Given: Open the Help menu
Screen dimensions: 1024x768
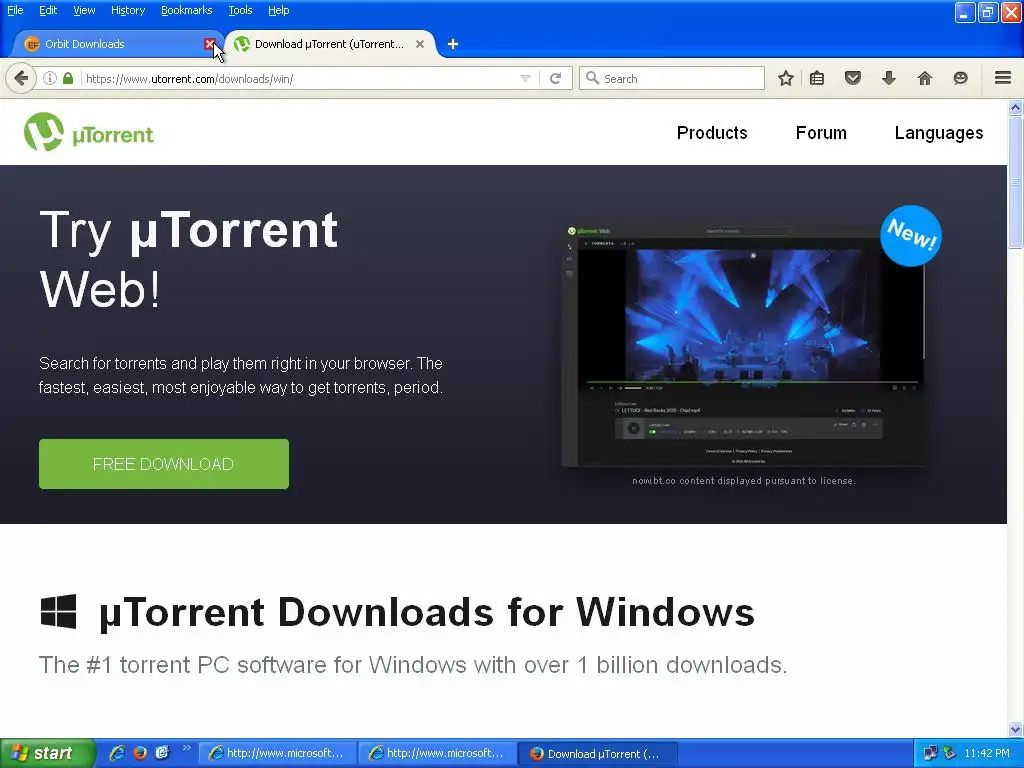Looking at the screenshot, I should pos(278,10).
